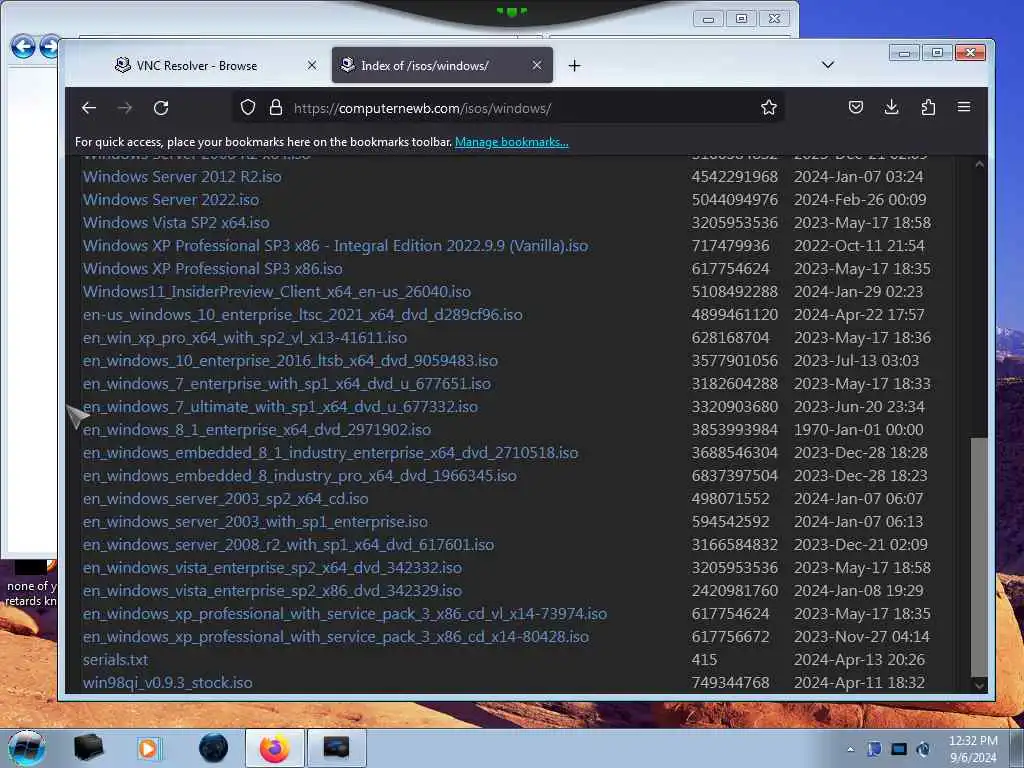Download win98qi_v0.9.3_stock.iso

[x=168, y=682]
